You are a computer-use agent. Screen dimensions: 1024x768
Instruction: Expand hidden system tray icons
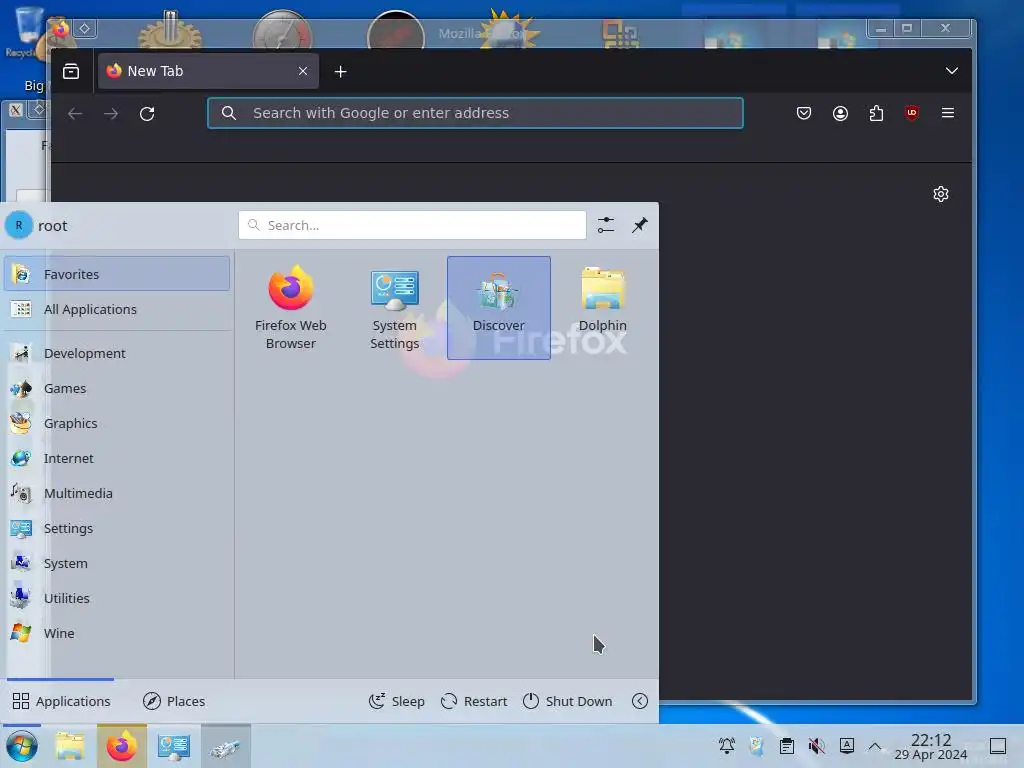click(x=875, y=745)
